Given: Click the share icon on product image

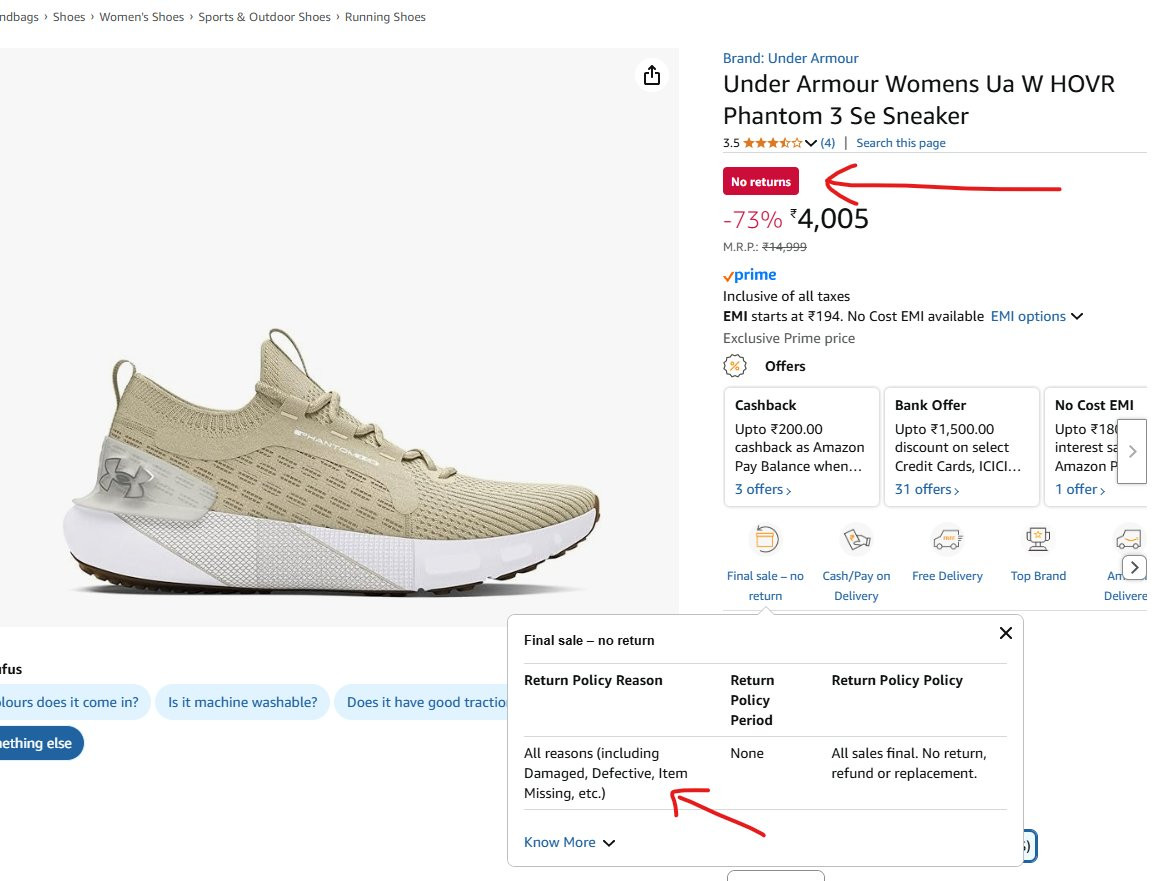Looking at the screenshot, I should click(x=652, y=75).
